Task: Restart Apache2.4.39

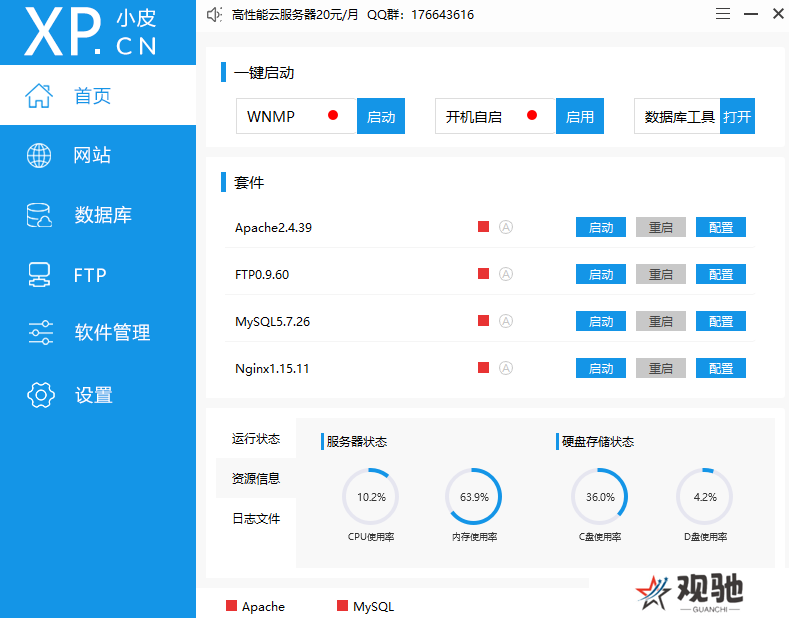Action: 661,227
